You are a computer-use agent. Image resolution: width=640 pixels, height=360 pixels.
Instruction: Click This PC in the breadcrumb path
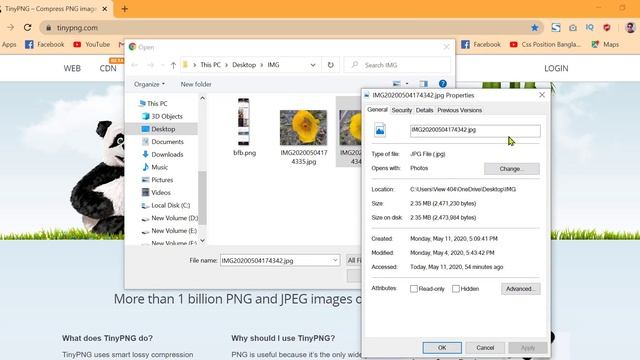(x=210, y=65)
